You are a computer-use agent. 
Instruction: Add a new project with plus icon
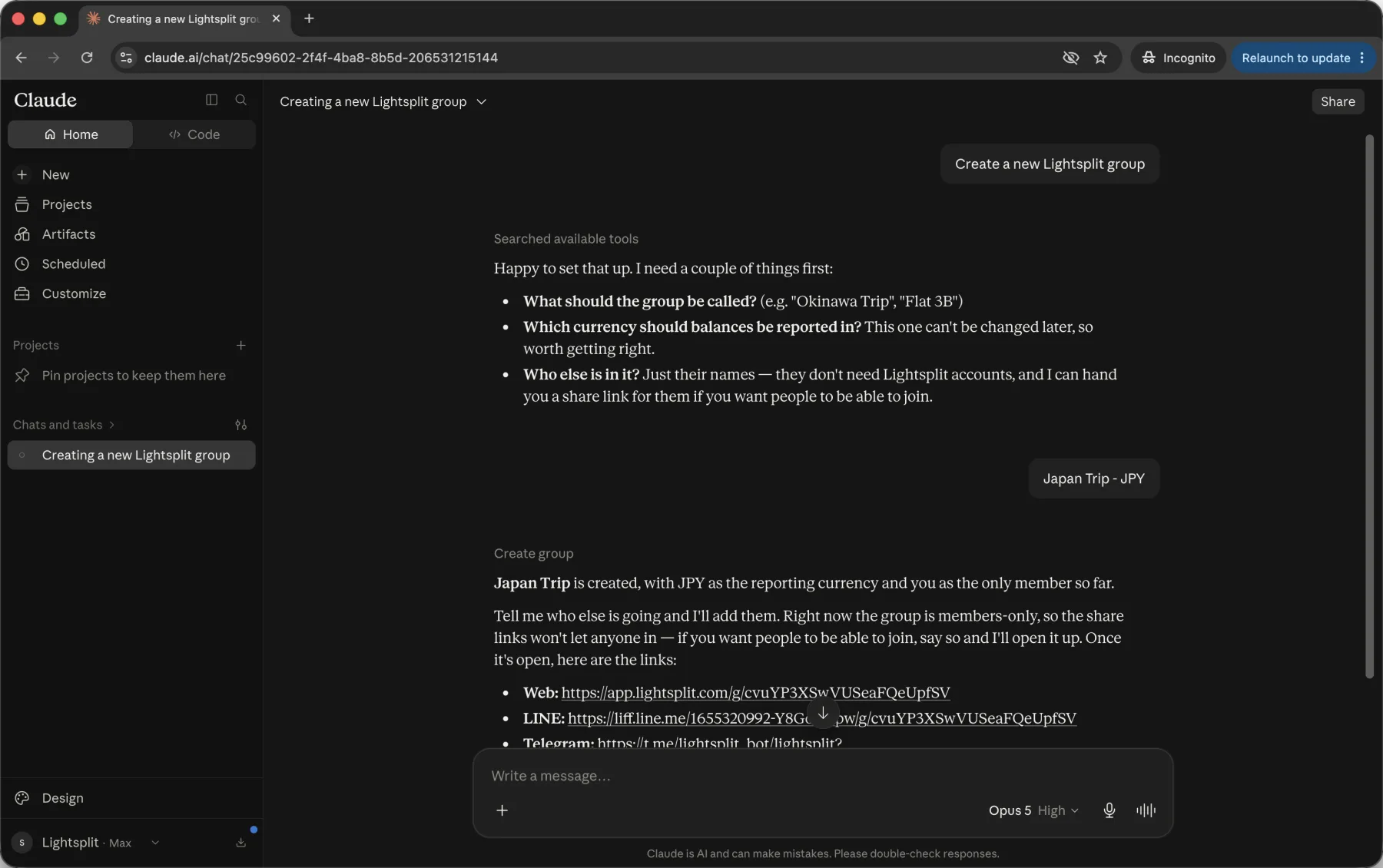pos(240,346)
